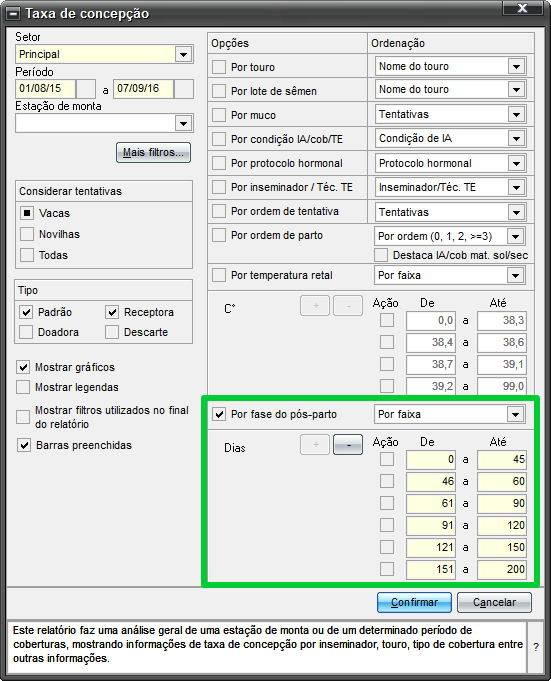Toggle Barras preenchidas checkbox
Image resolution: width=551 pixels, height=681 pixels.
point(24,445)
